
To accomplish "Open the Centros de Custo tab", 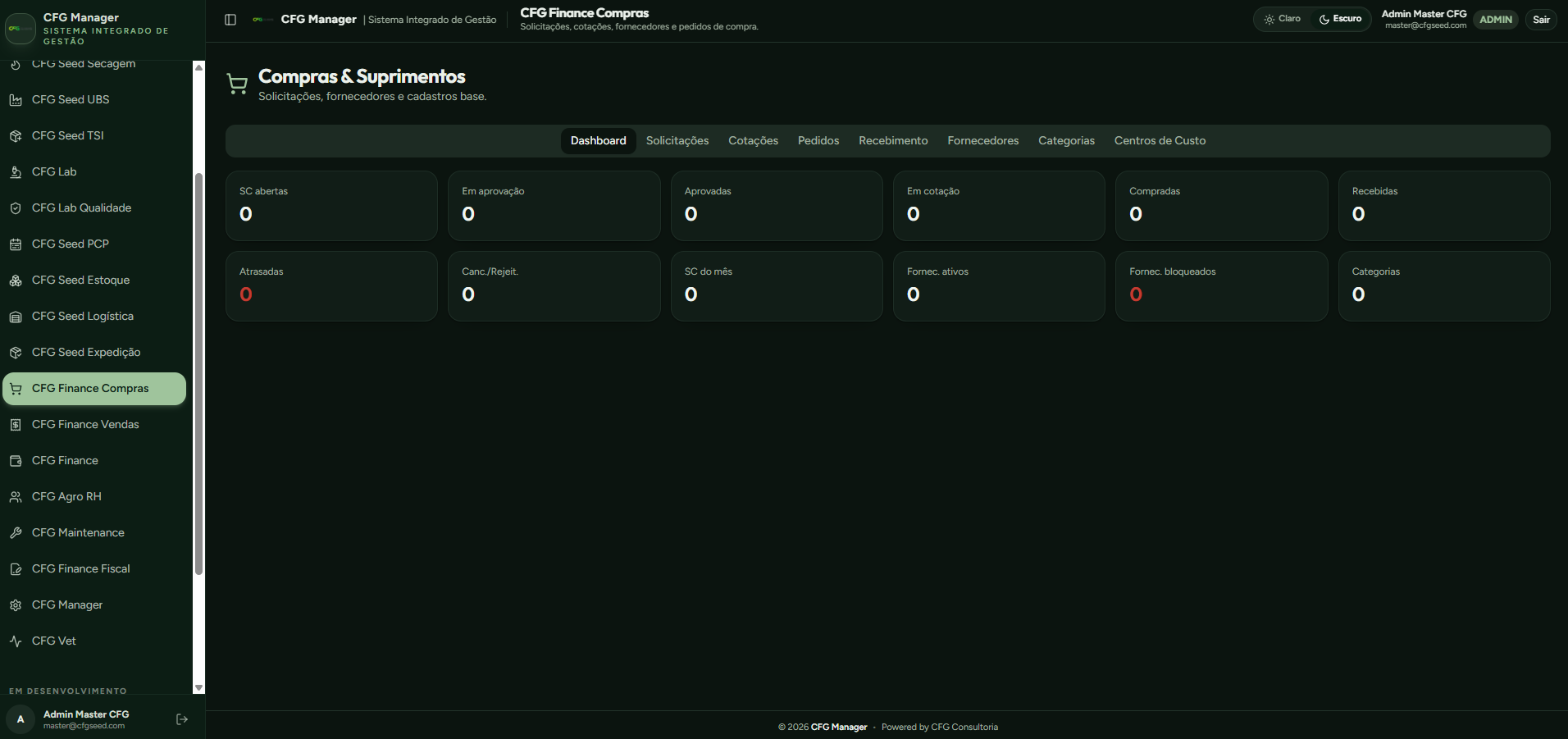I will tap(1160, 141).
